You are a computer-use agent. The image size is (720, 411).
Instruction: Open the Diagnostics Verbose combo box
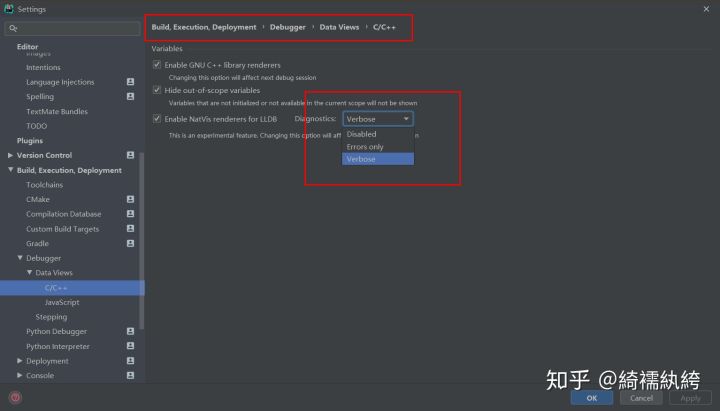coord(378,119)
